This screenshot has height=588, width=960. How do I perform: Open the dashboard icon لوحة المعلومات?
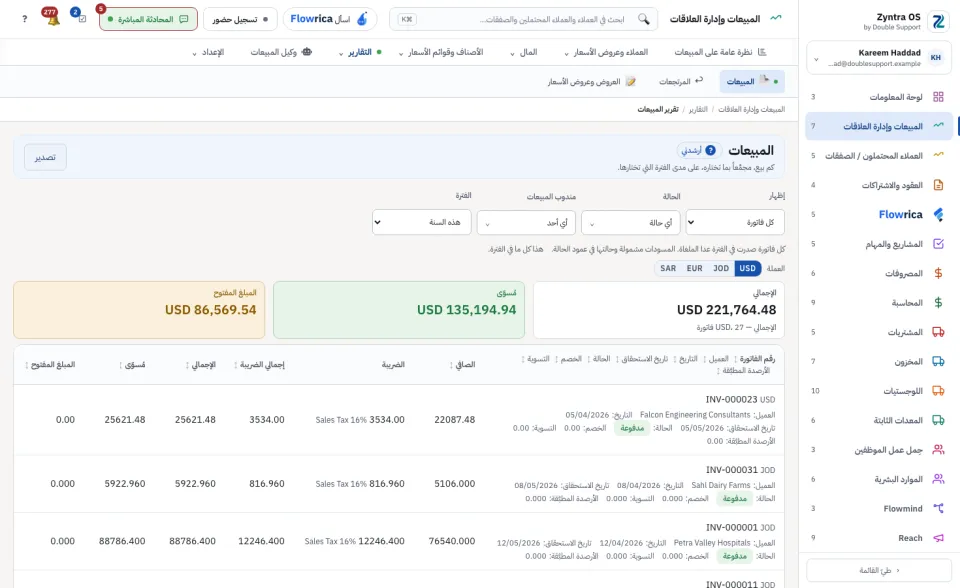point(938,97)
